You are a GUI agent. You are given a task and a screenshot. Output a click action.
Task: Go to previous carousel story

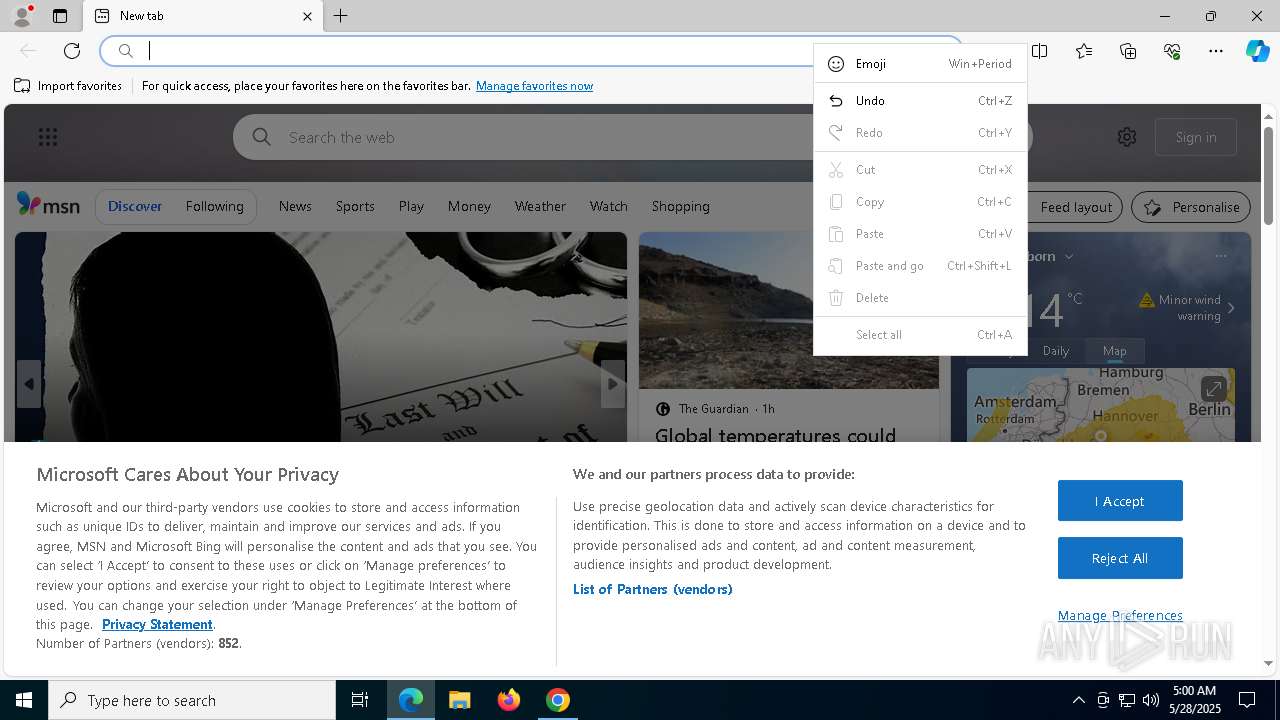tap(29, 384)
